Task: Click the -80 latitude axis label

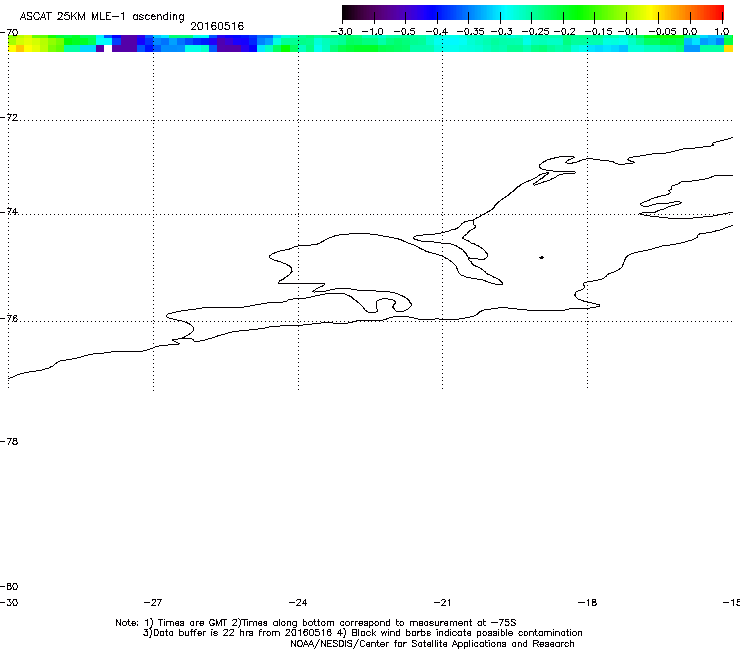Action: (x=9, y=586)
